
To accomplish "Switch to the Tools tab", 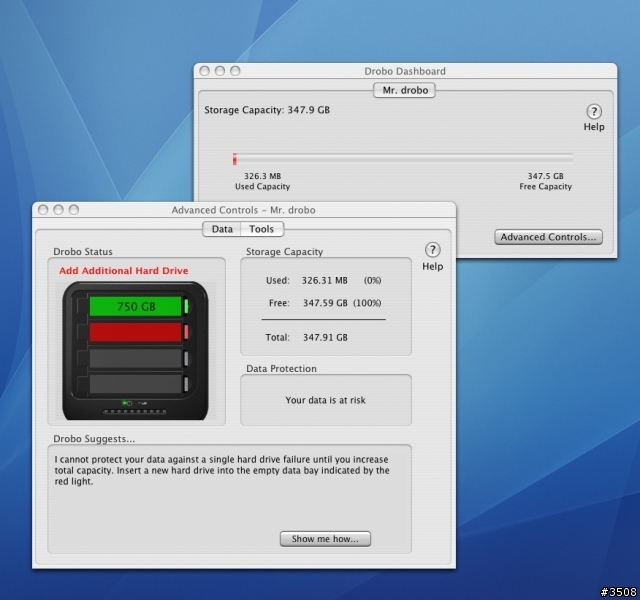I will (262, 229).
